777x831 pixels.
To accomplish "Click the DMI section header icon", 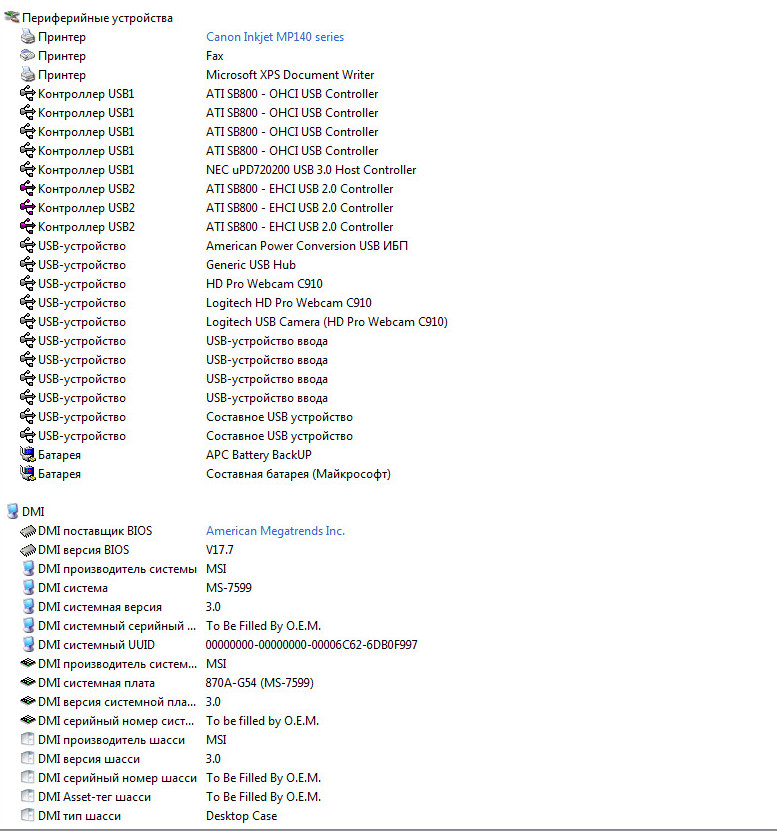I will pos(12,511).
